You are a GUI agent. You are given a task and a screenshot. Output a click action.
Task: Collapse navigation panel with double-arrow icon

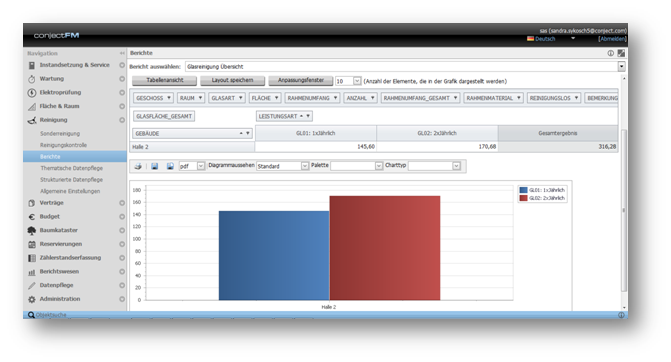pos(122,53)
